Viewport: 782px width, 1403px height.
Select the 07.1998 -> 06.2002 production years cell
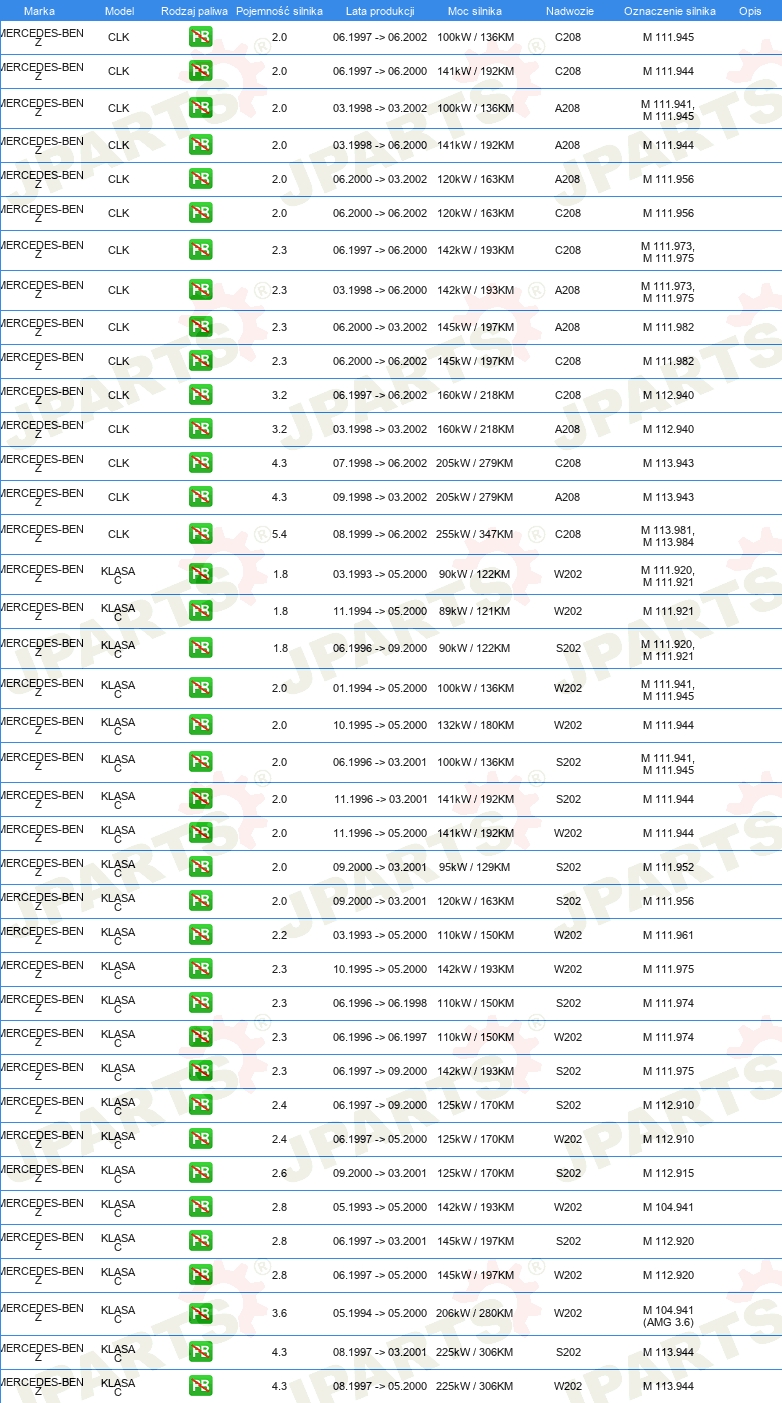[380, 463]
